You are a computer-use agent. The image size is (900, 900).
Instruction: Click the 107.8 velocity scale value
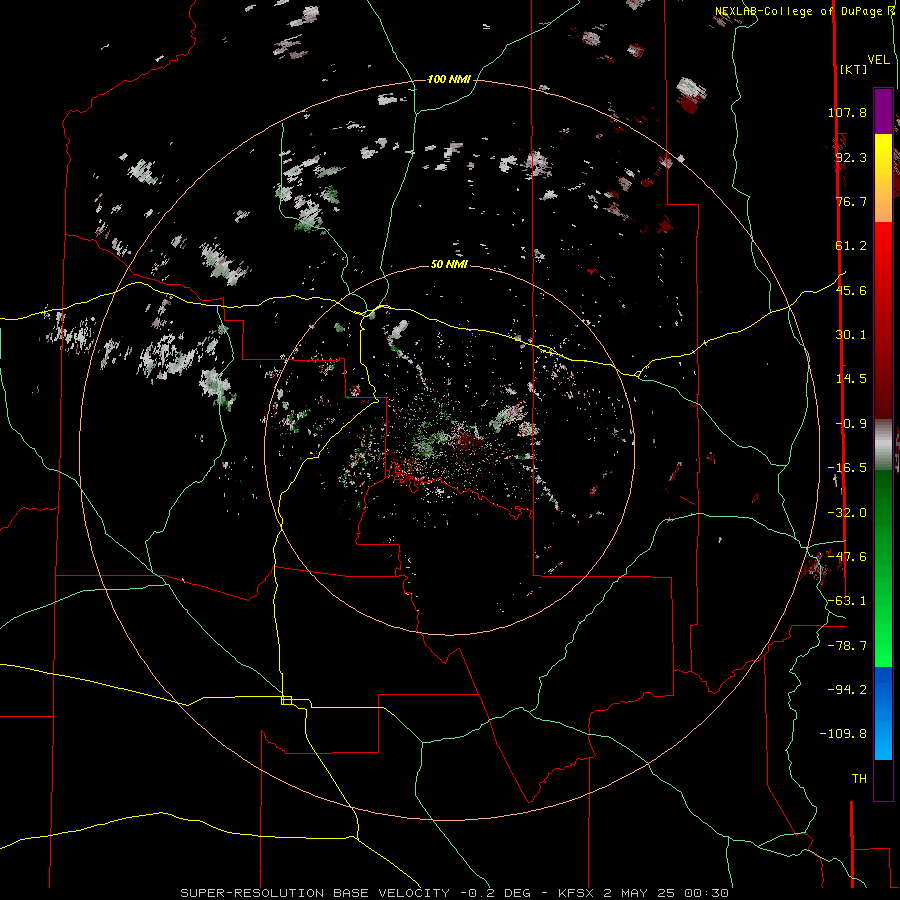click(847, 112)
